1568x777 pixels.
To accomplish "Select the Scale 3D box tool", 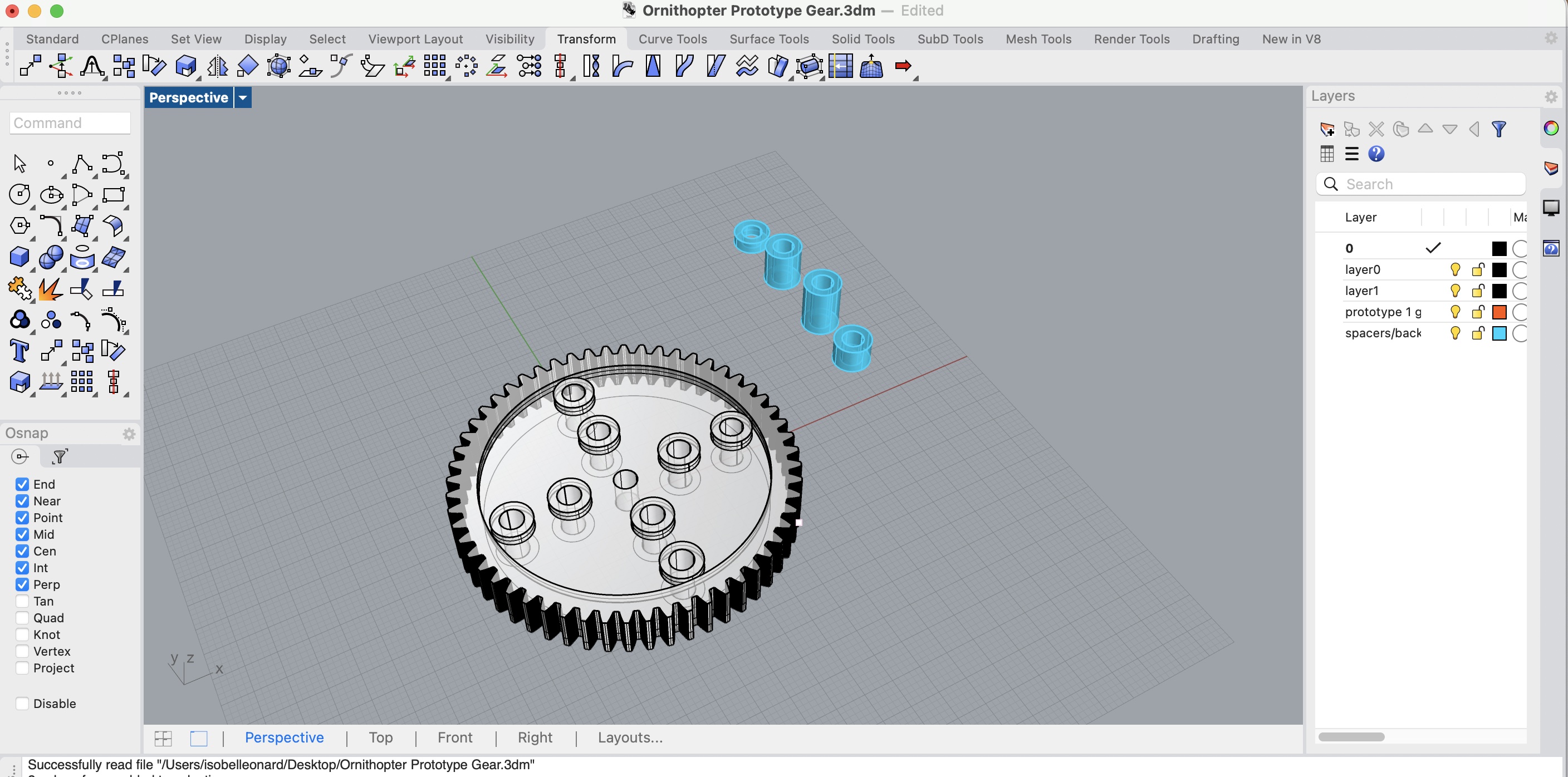I will 187,66.
